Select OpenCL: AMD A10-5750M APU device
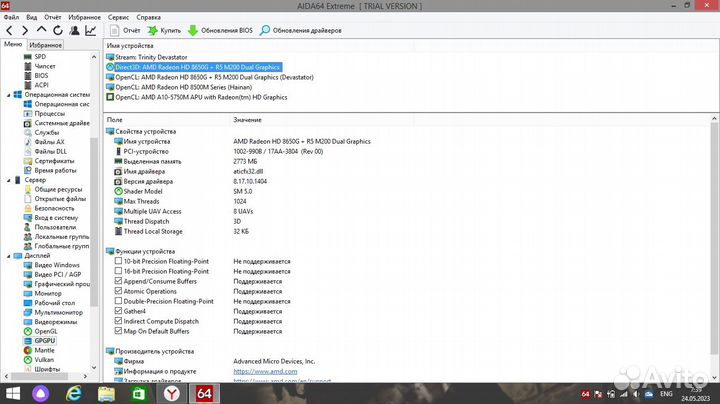The width and height of the screenshot is (720, 404). 201,97
